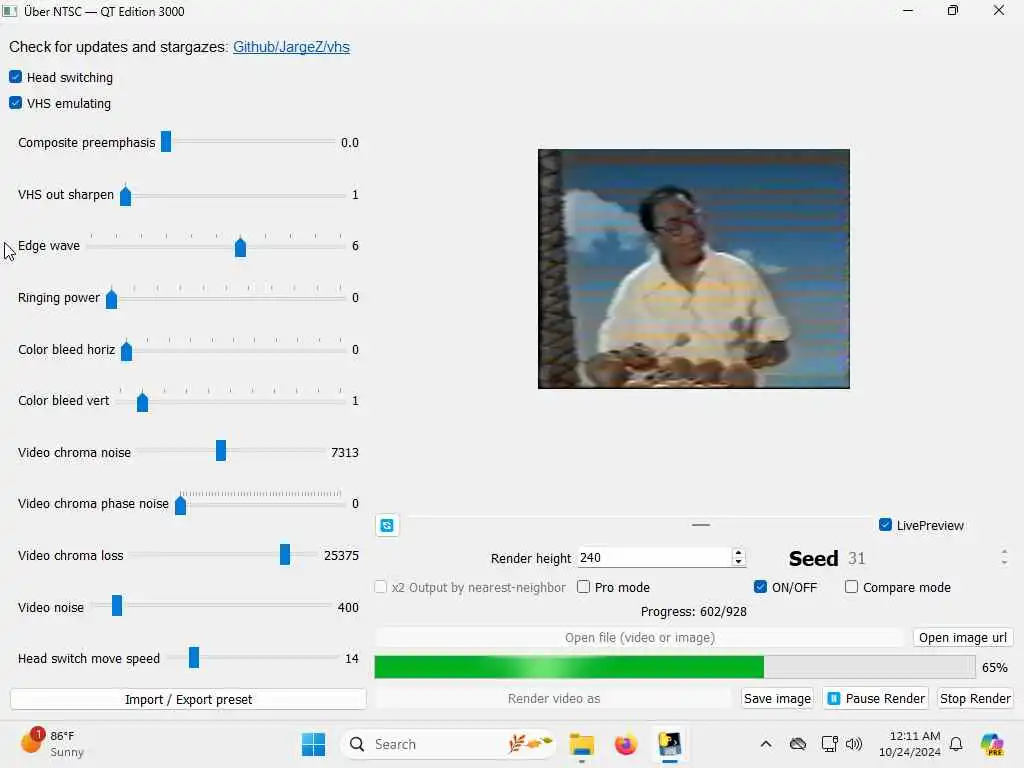The image size is (1024, 768).
Task: Click the Video chroma noise slider handle
Action: (x=221, y=451)
